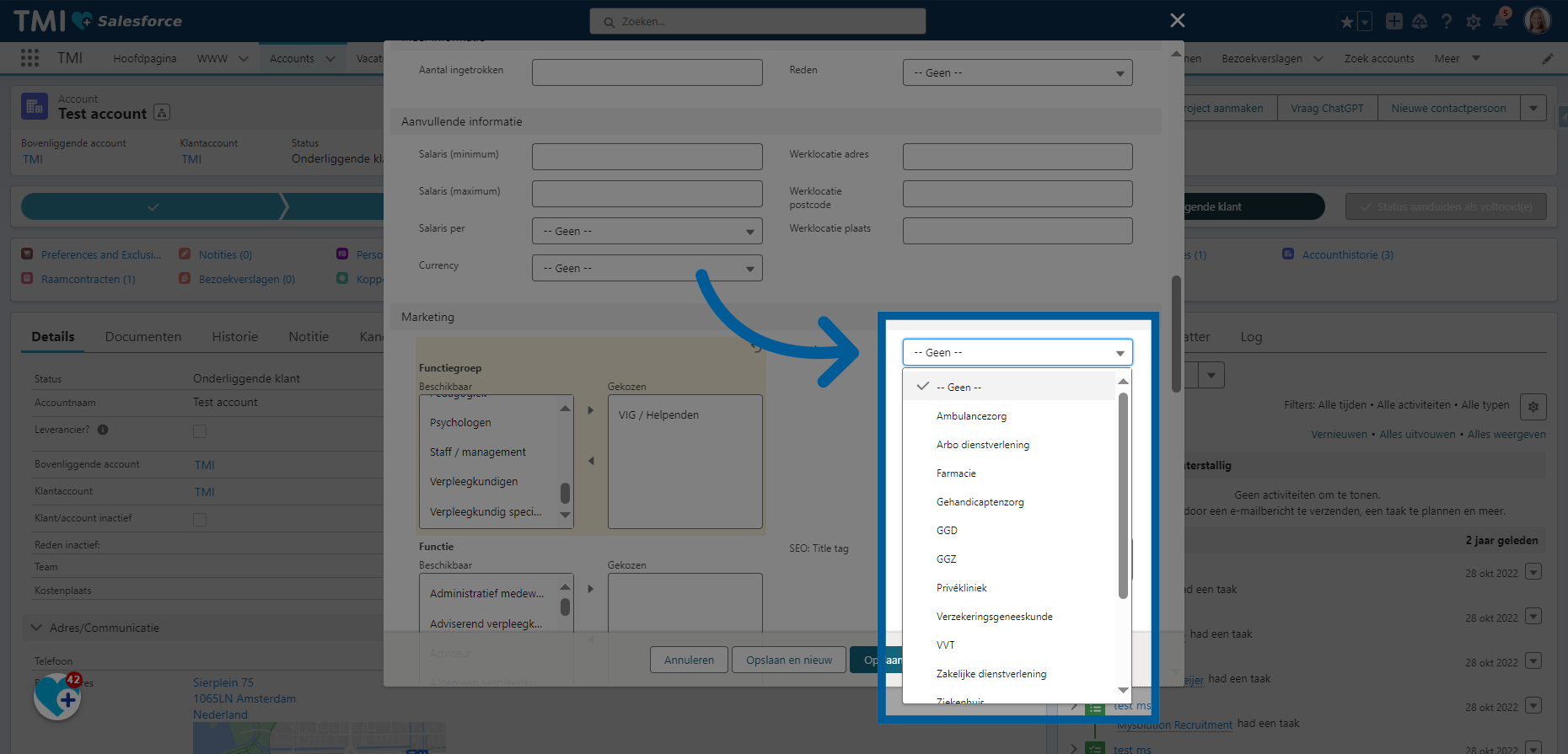The image size is (1568, 754).
Task: Go to Hoofdpagina nav item
Action: point(145,59)
